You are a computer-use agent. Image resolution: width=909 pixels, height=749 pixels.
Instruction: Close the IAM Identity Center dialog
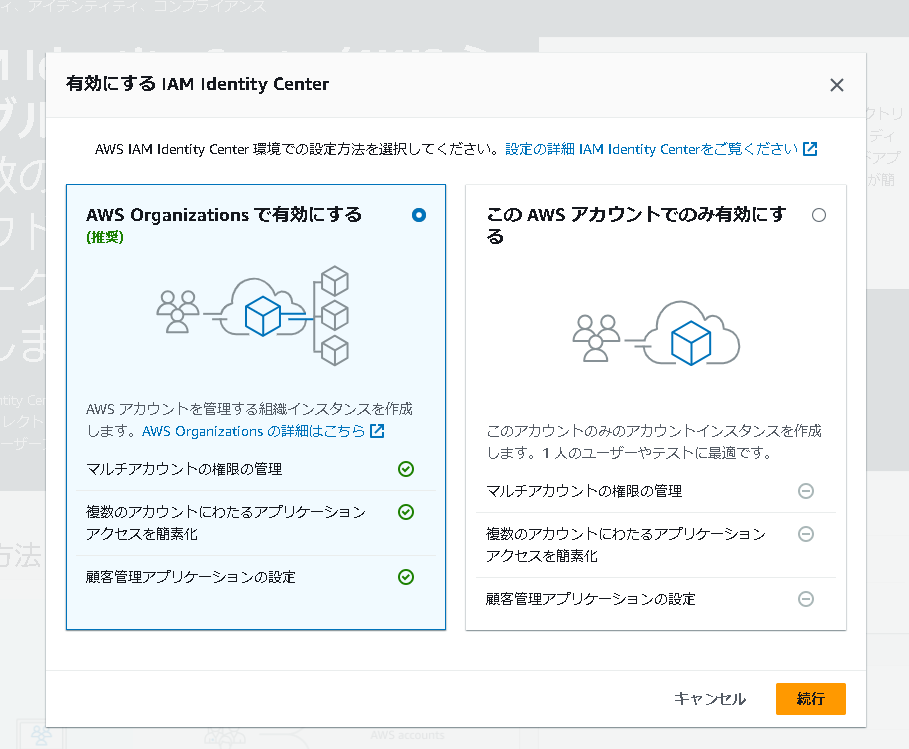837,85
